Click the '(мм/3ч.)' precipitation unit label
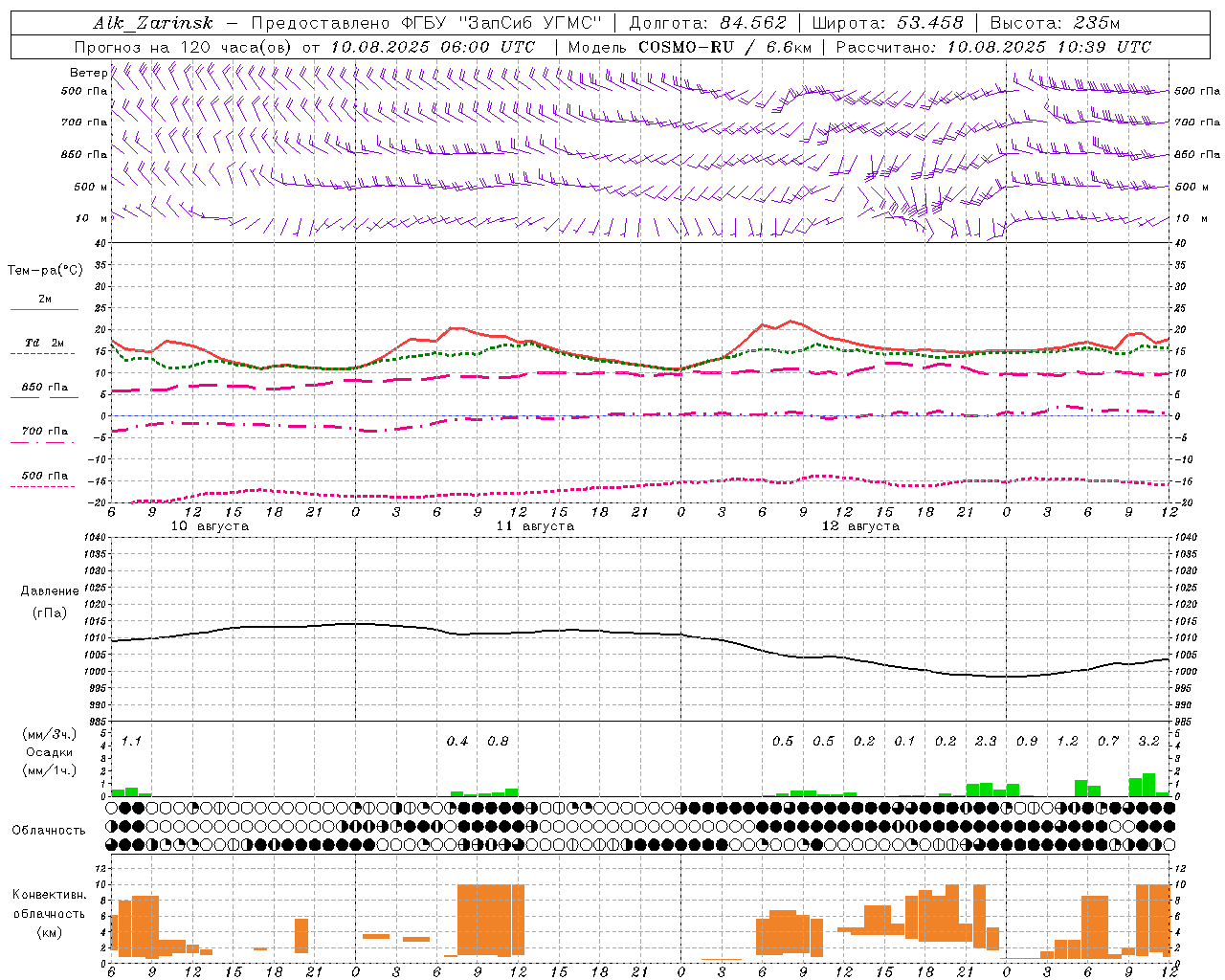1225x980 pixels. tap(50, 734)
